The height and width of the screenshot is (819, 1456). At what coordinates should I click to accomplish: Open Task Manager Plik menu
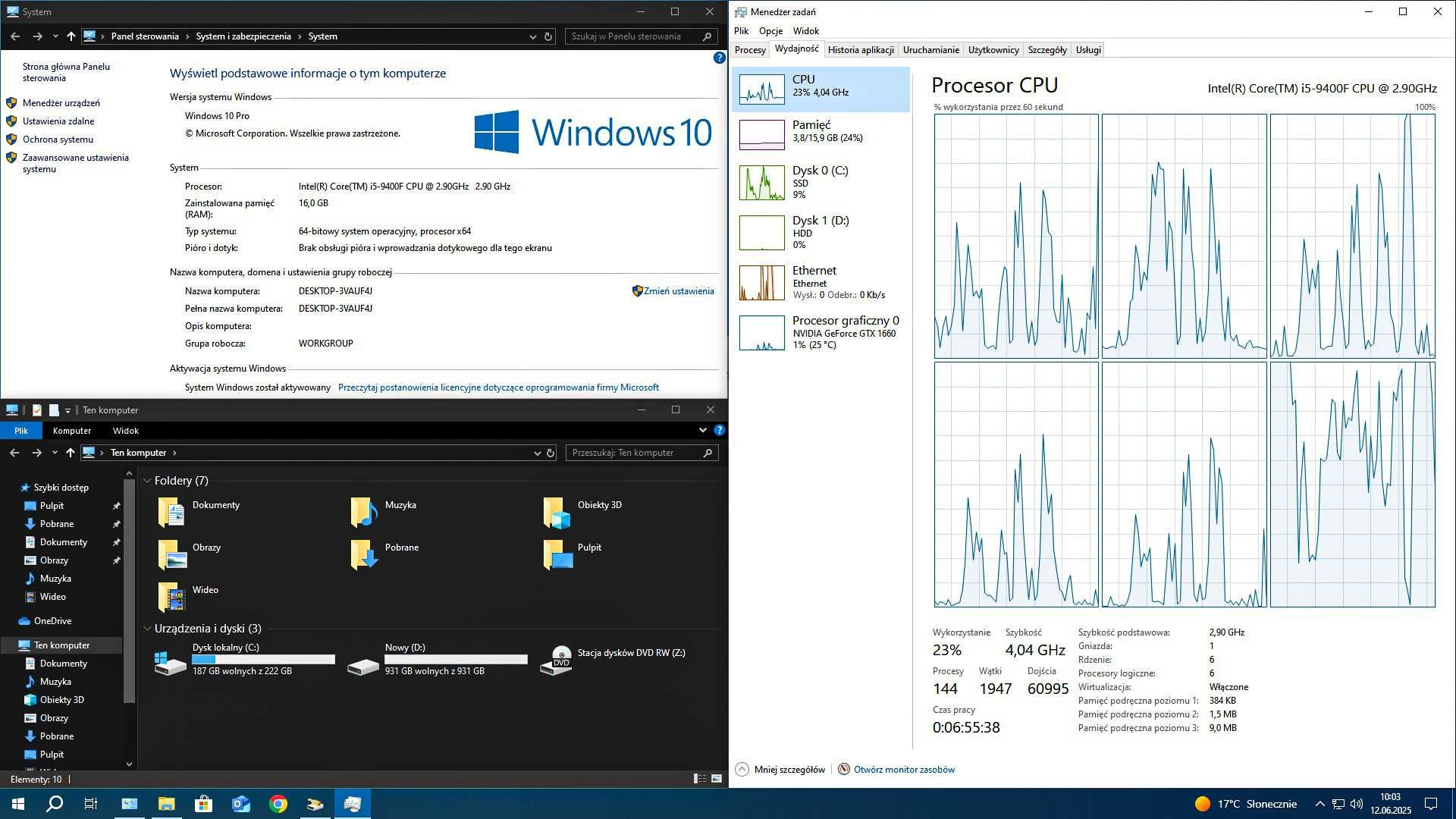pyautogui.click(x=741, y=31)
